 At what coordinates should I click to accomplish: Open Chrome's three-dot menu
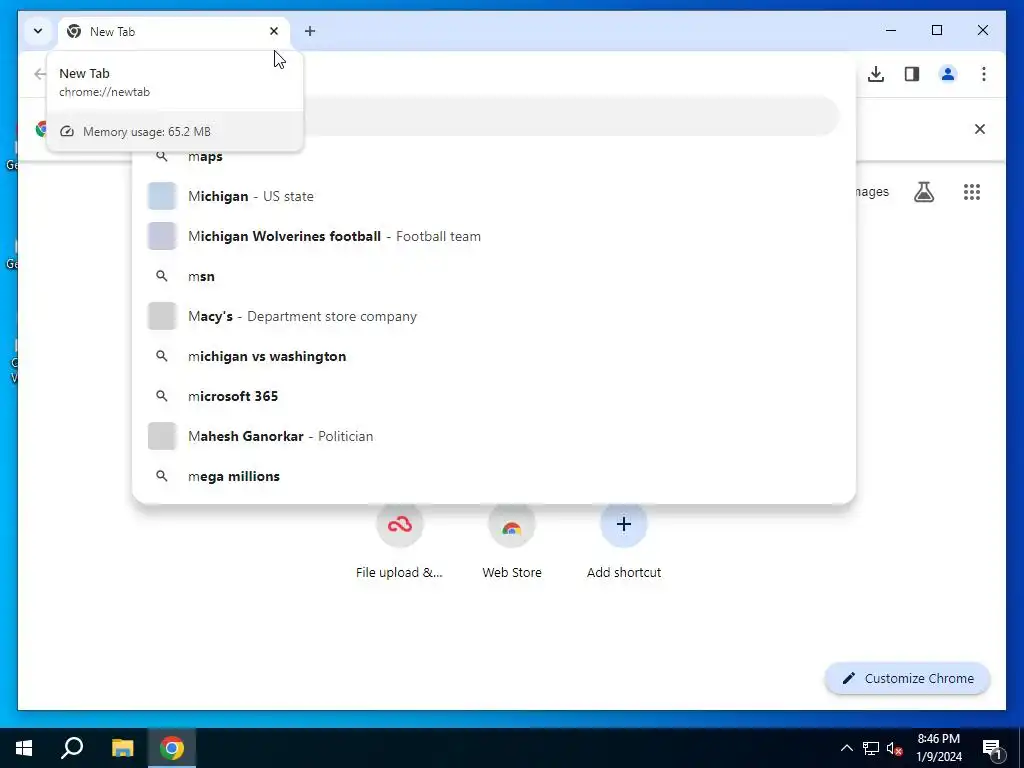tap(984, 74)
